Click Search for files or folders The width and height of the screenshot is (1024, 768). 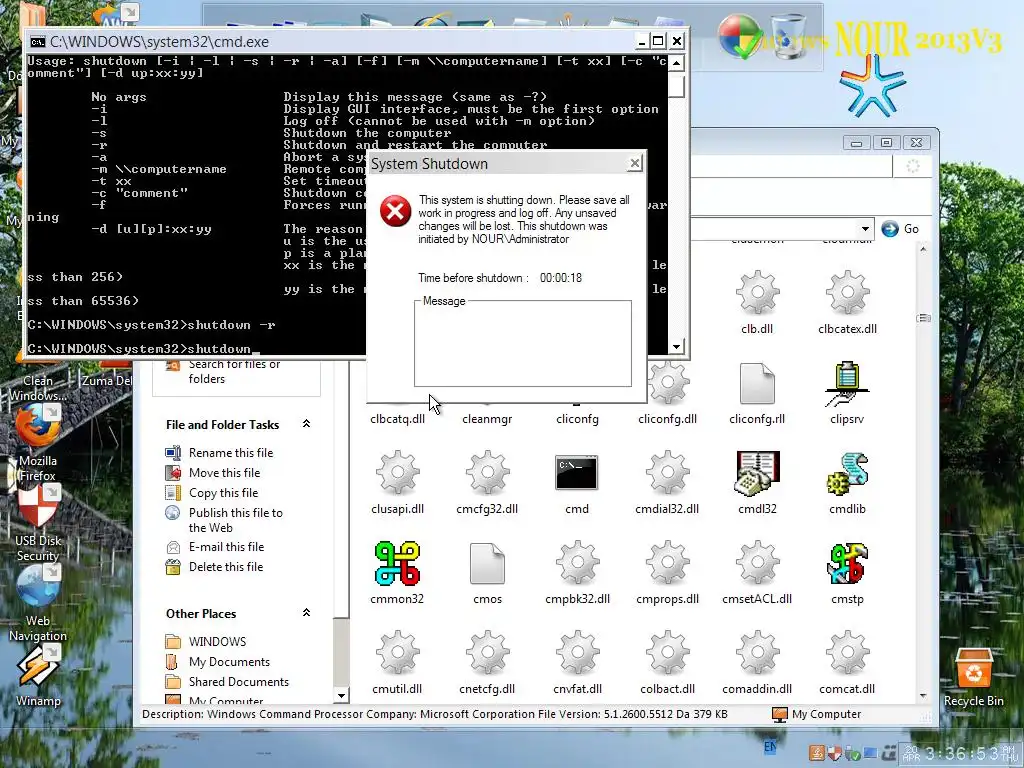click(x=223, y=371)
